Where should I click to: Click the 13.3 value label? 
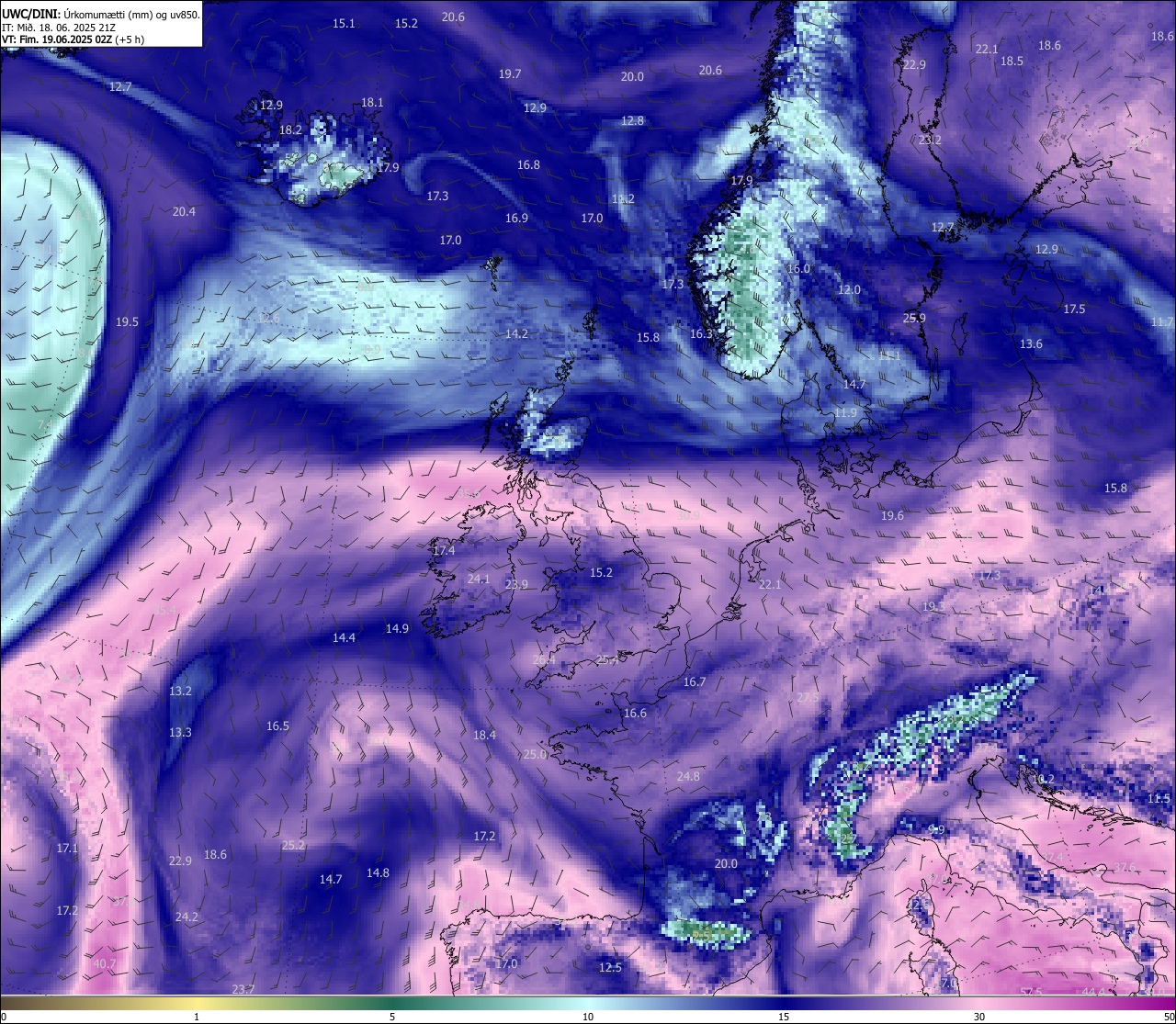click(x=180, y=732)
